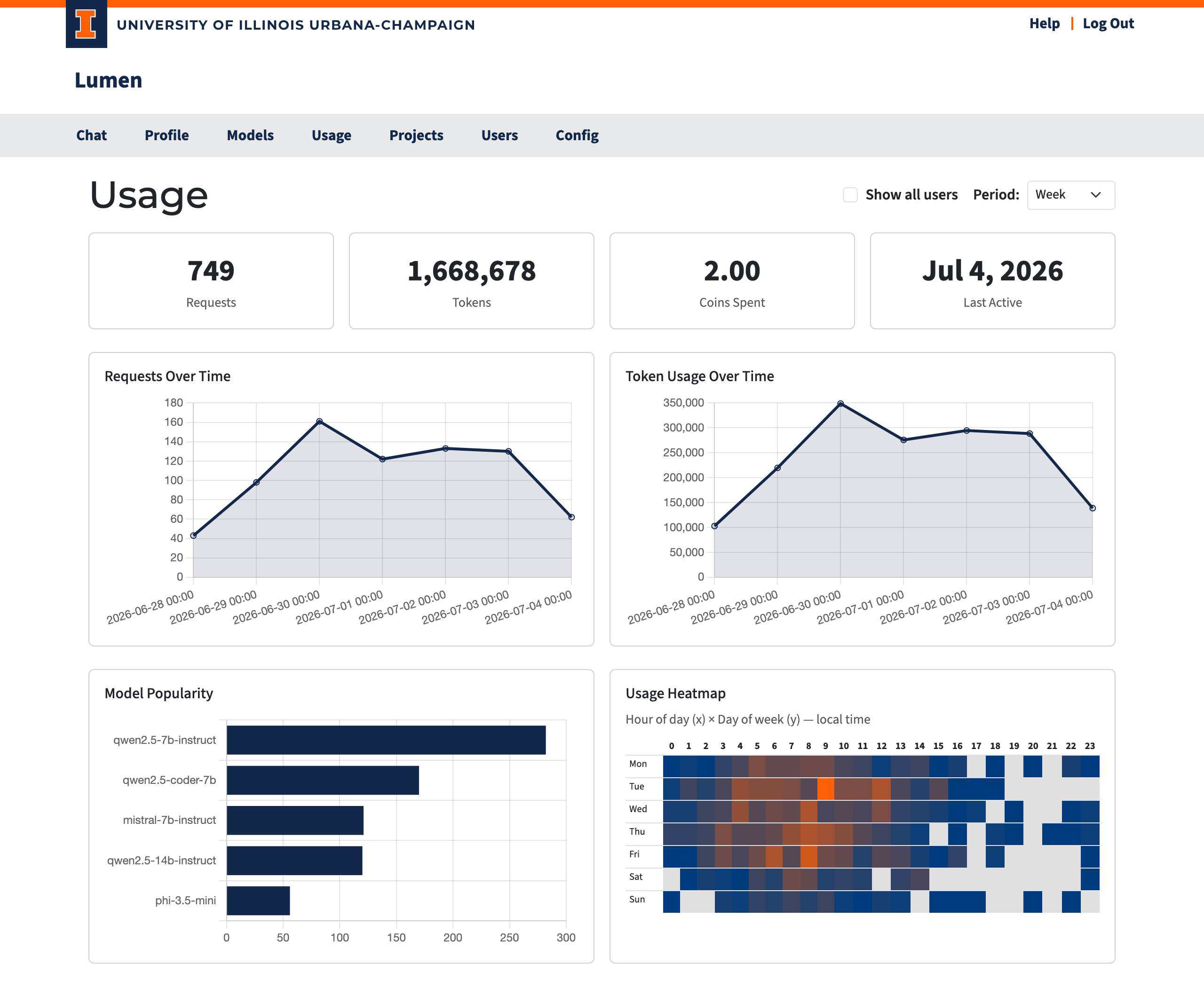The height and width of the screenshot is (1005, 1204).
Task: Click the Requests chart point for 2026-06-28
Action: point(194,536)
